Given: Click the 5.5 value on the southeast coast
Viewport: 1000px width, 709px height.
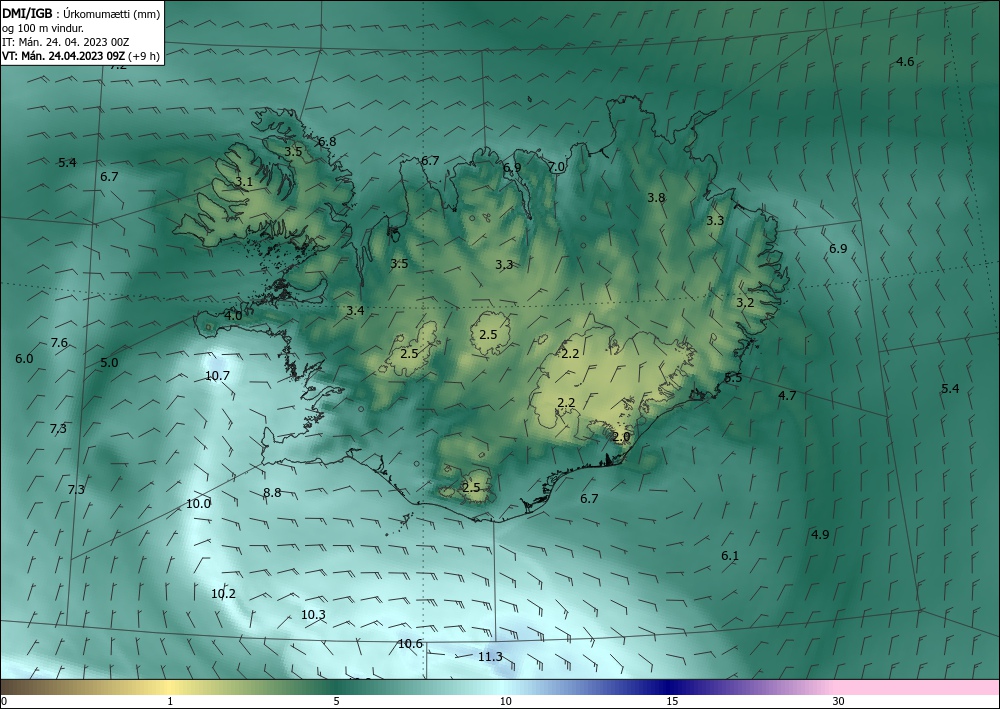Looking at the screenshot, I should pyautogui.click(x=733, y=377).
